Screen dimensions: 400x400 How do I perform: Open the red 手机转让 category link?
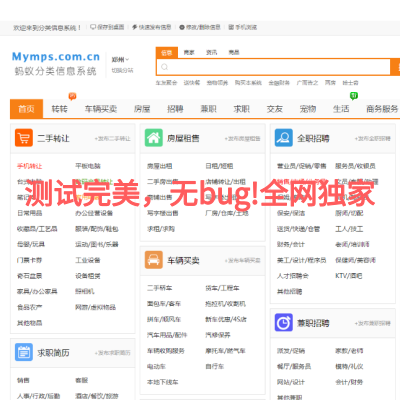point(30,166)
